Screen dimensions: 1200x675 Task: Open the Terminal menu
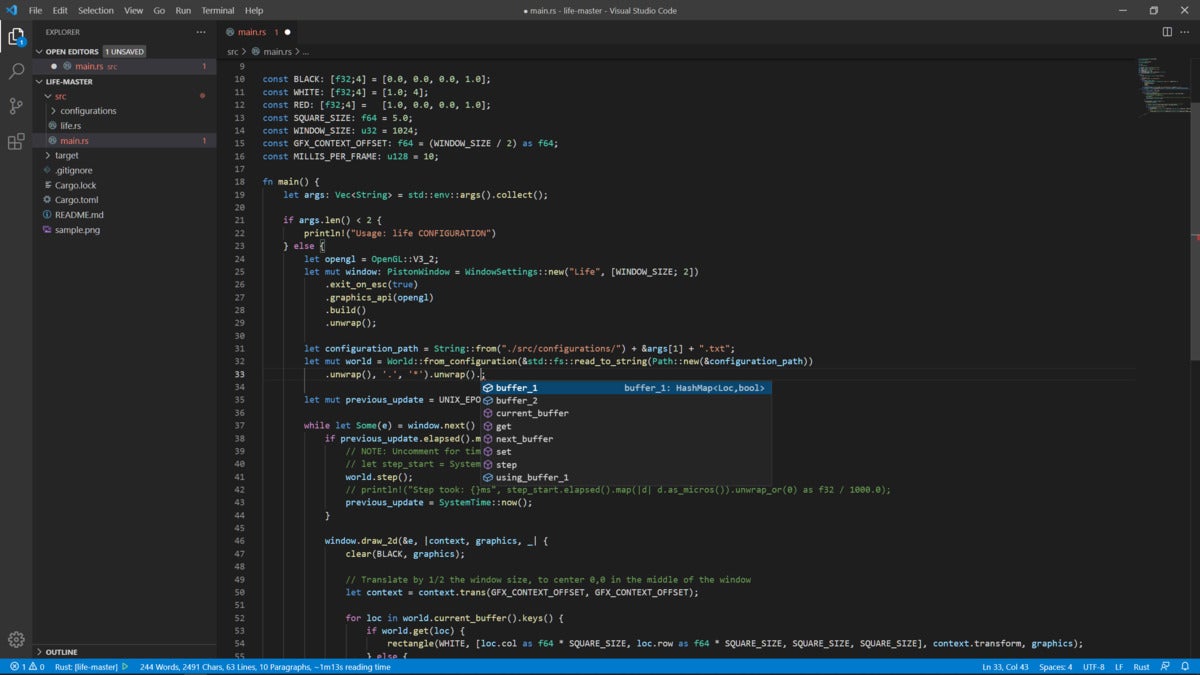218,10
